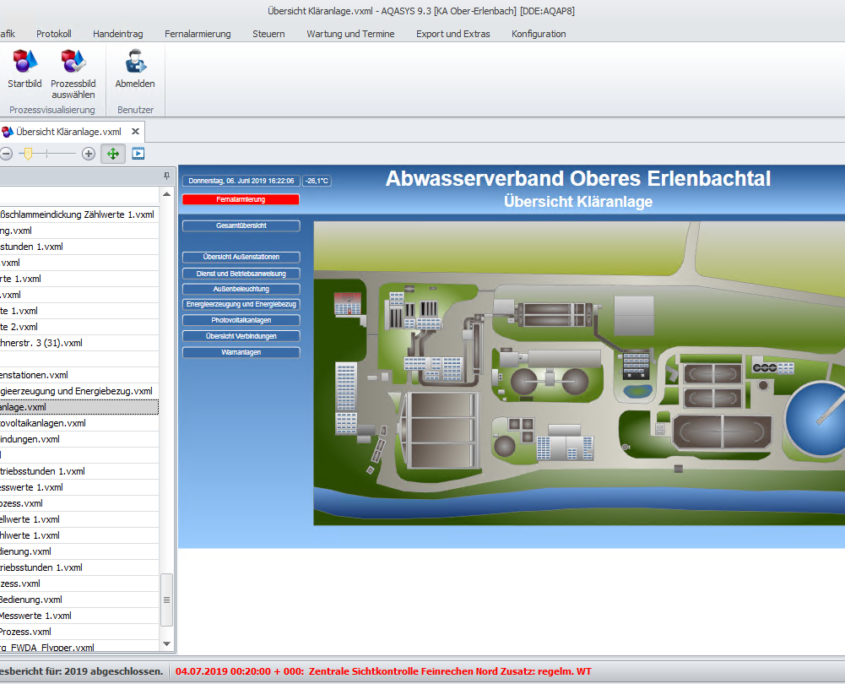The width and height of the screenshot is (845, 684).
Task: Click the list scrollbar down arrow
Action: 167,644
